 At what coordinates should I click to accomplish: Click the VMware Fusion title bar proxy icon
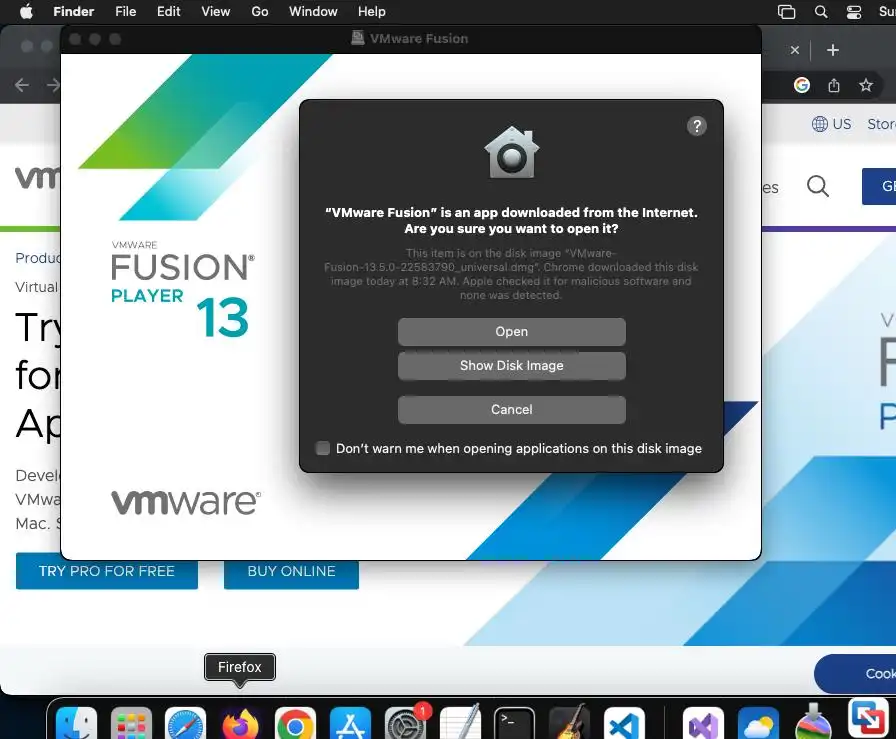click(358, 38)
